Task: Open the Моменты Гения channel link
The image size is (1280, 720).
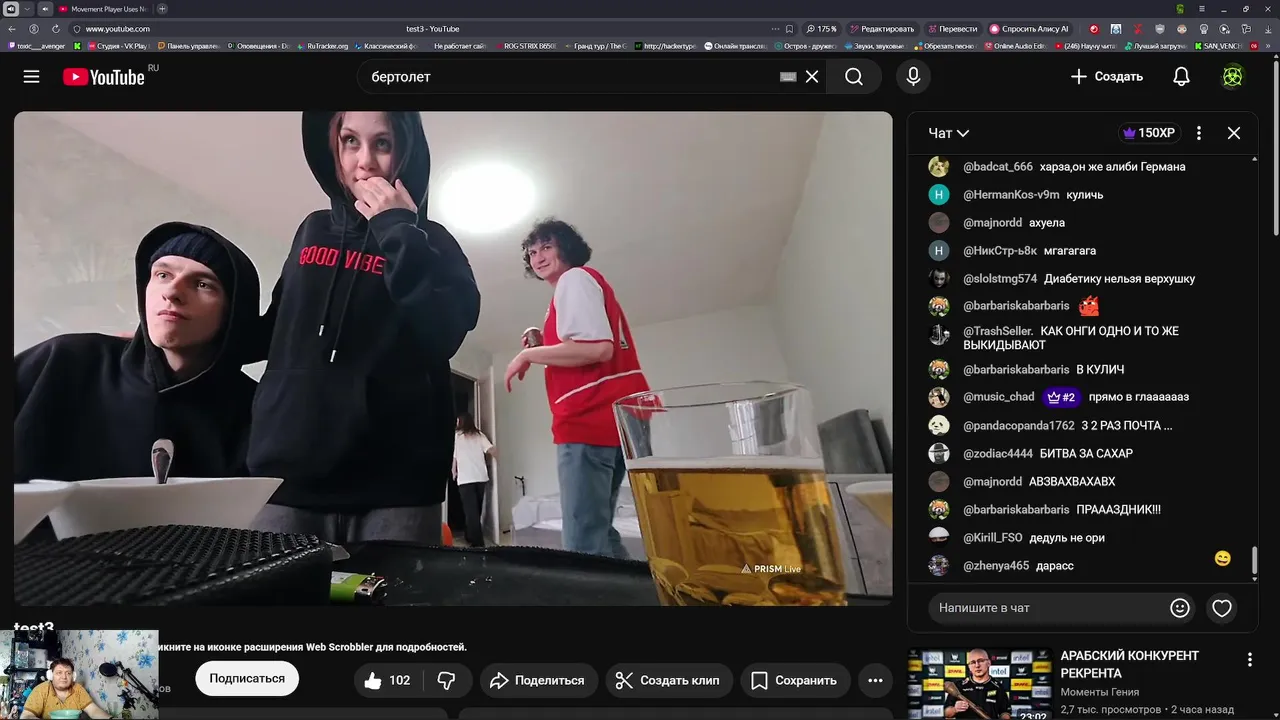Action: click(1099, 692)
